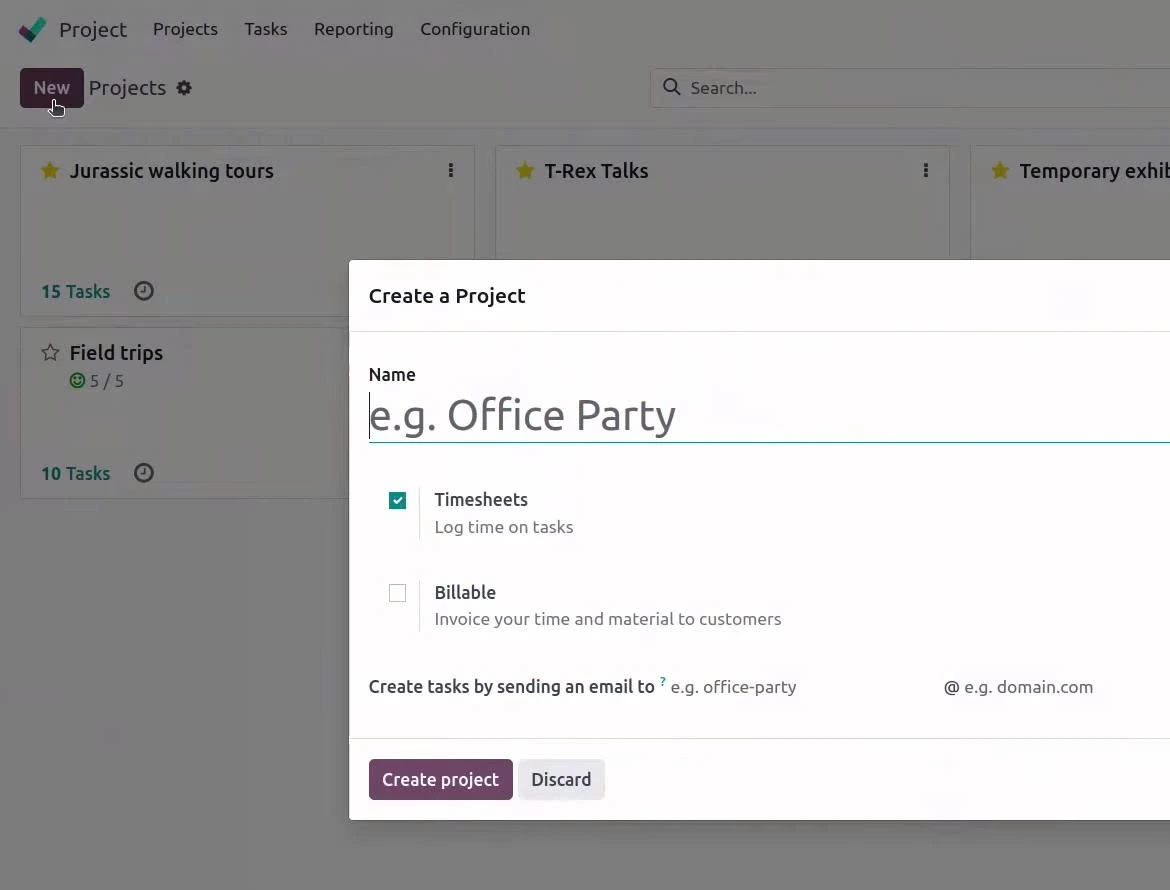Disable the Timesheets checkbox
Screen dimensions: 1170x890
pos(397,500)
